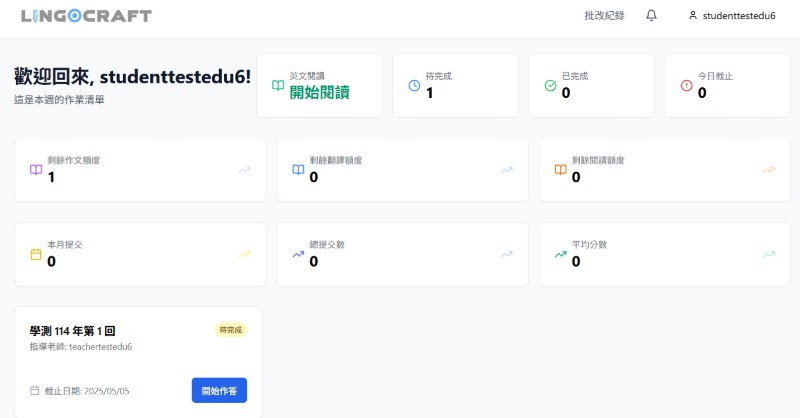Click the green checkmark icon for 已完成
The width and height of the screenshot is (800, 418).
(550, 86)
